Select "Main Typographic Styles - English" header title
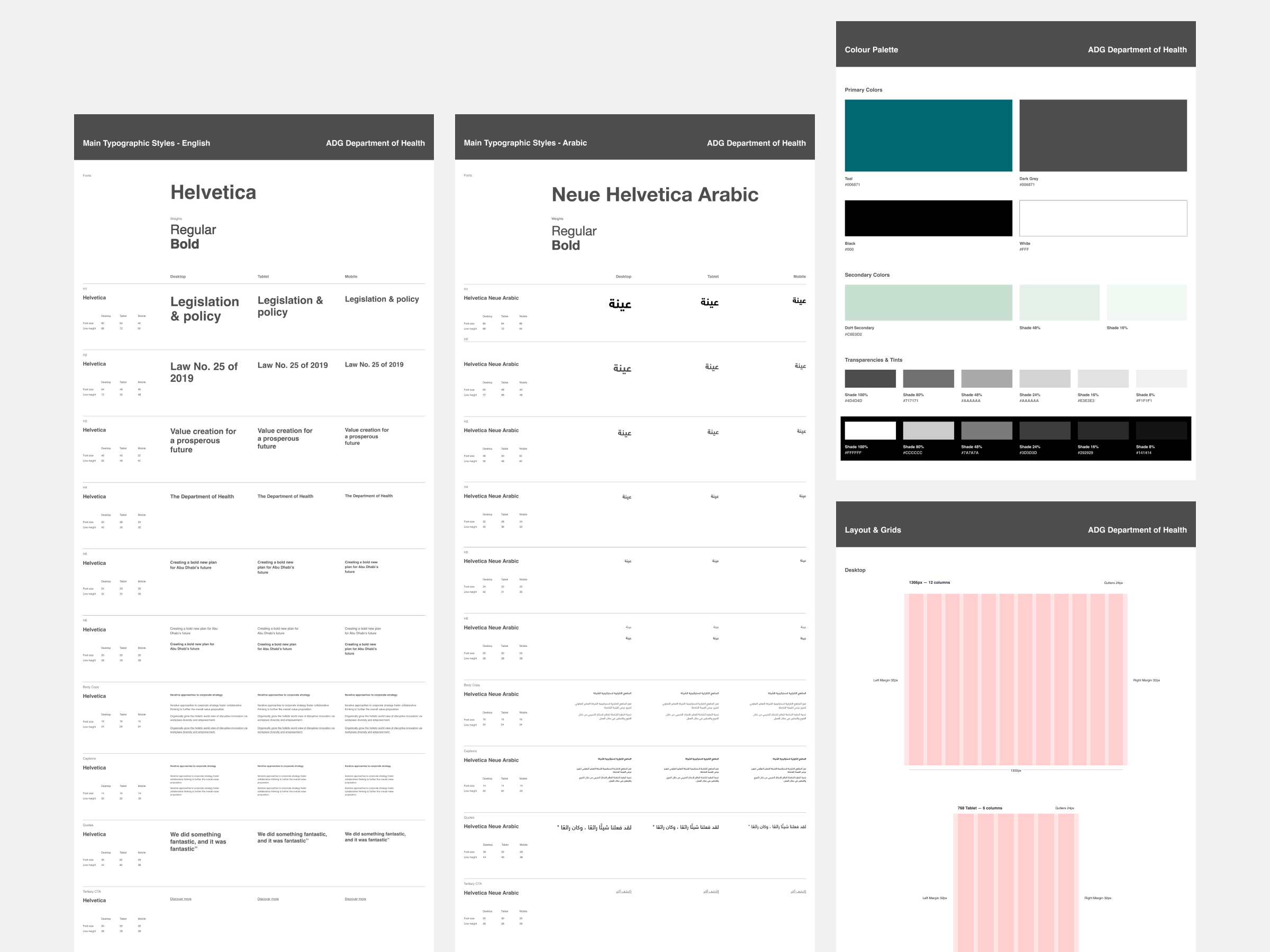This screenshot has width=1270, height=952. [146, 143]
